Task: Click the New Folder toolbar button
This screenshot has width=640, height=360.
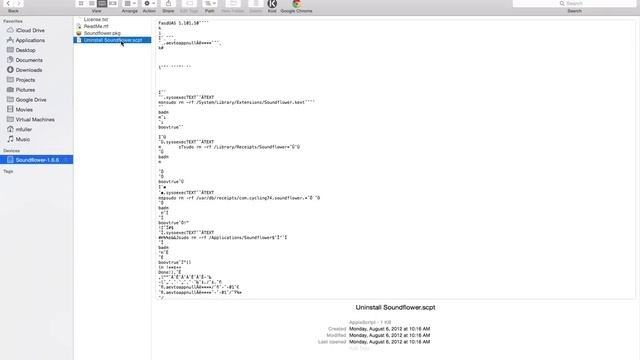Action: pos(233,3)
